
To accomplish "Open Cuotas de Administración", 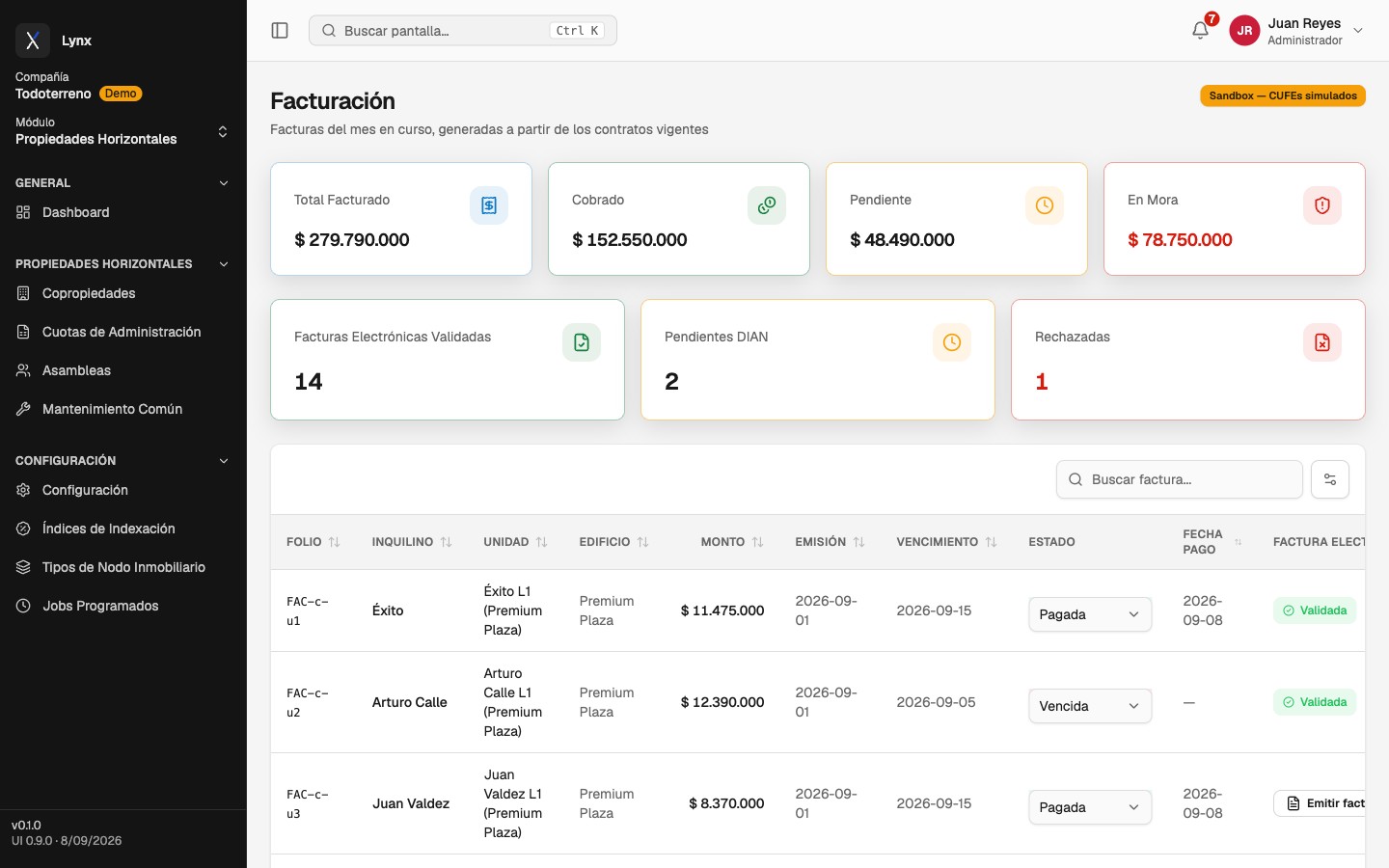I will click(x=123, y=332).
